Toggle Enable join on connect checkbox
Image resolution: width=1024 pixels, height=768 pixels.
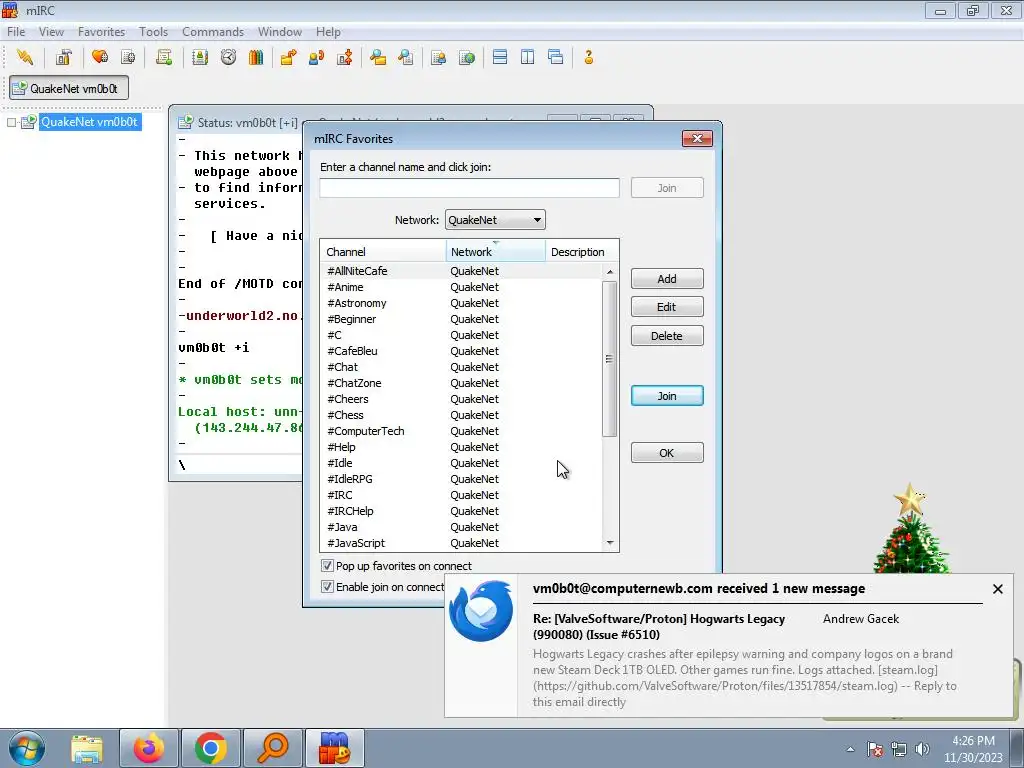tap(327, 586)
